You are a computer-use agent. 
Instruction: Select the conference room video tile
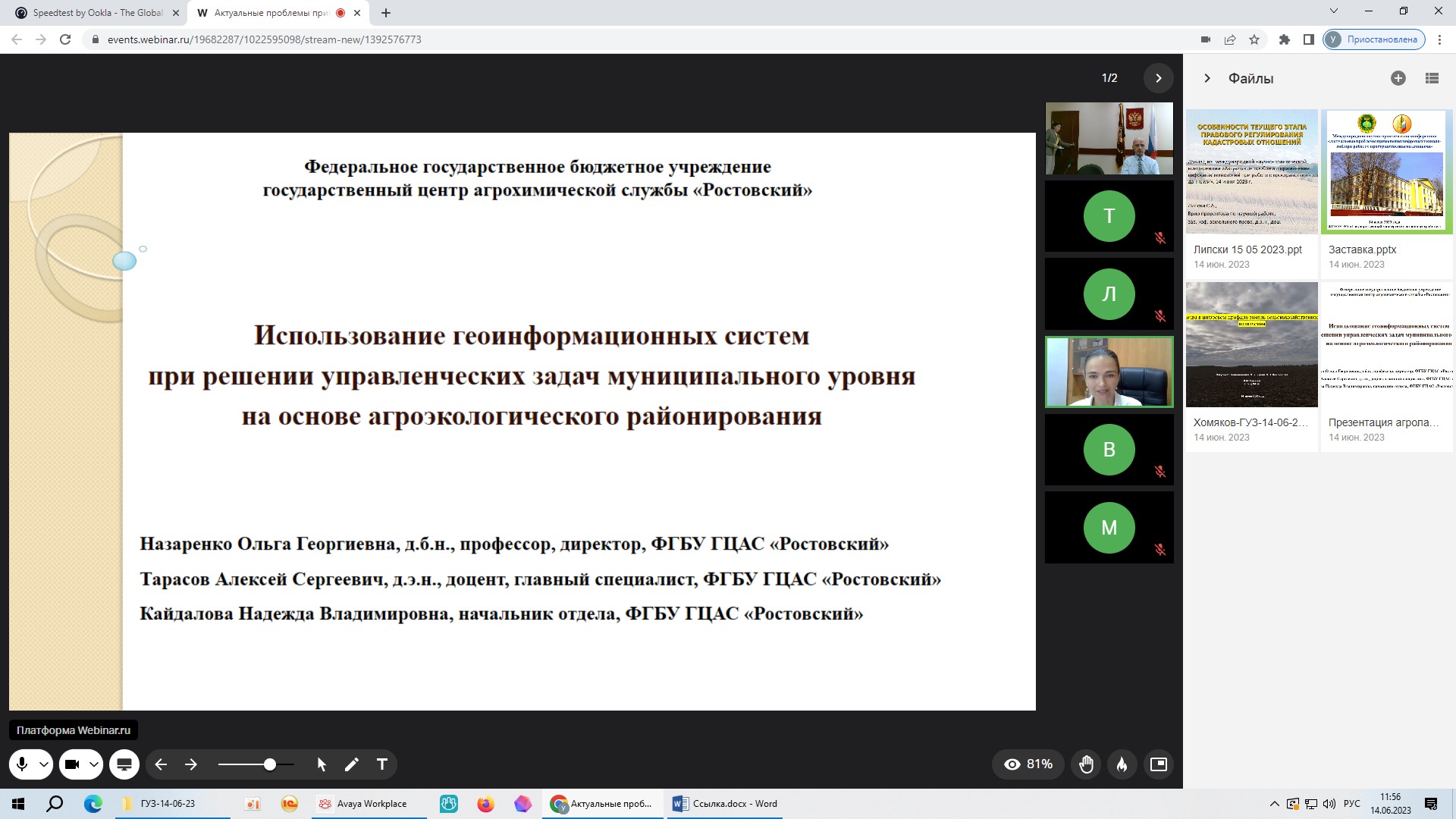(1109, 139)
